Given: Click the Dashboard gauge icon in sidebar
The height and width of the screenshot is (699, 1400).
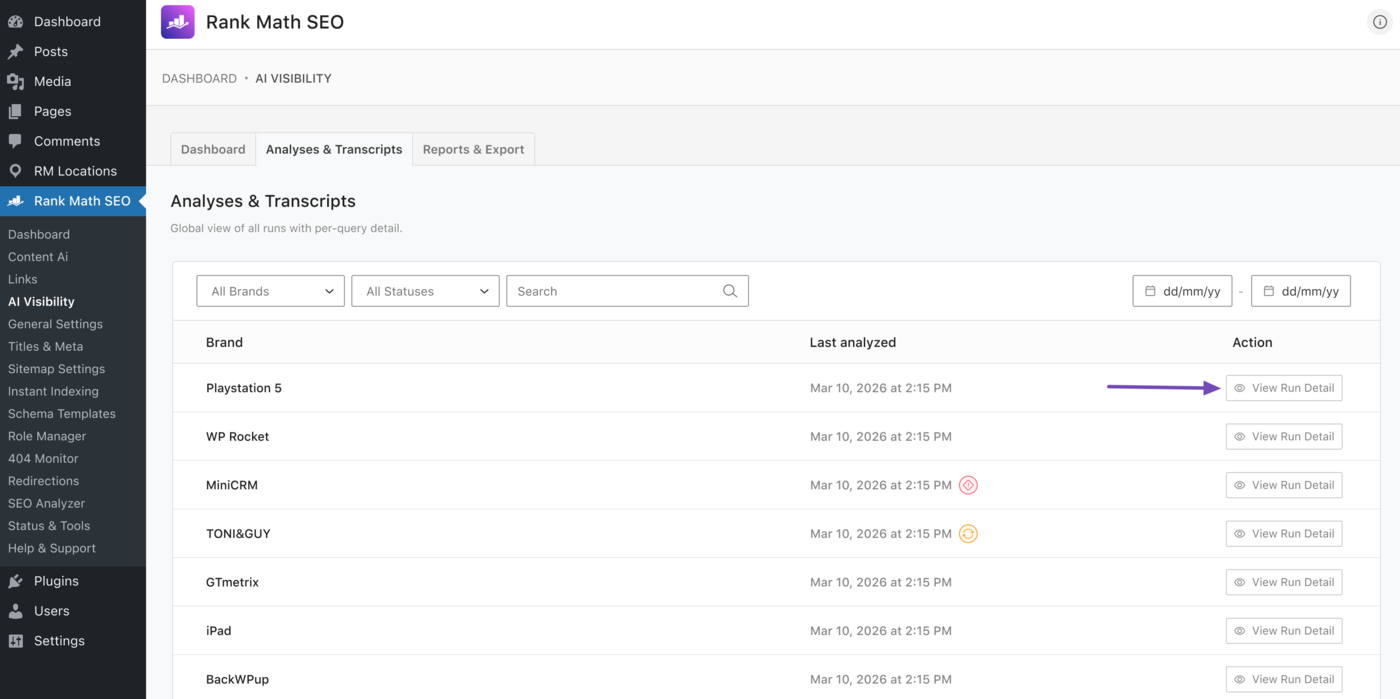Looking at the screenshot, I should click(x=16, y=21).
